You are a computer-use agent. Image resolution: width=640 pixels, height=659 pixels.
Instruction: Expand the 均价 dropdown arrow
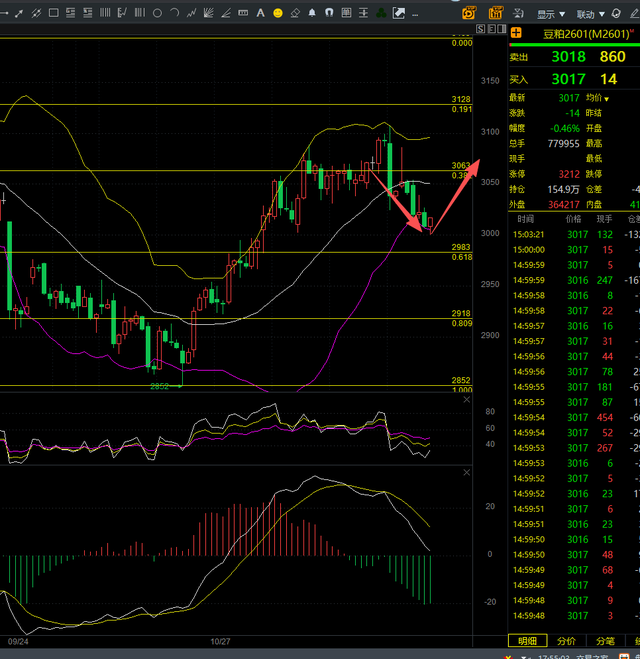click(x=606, y=99)
